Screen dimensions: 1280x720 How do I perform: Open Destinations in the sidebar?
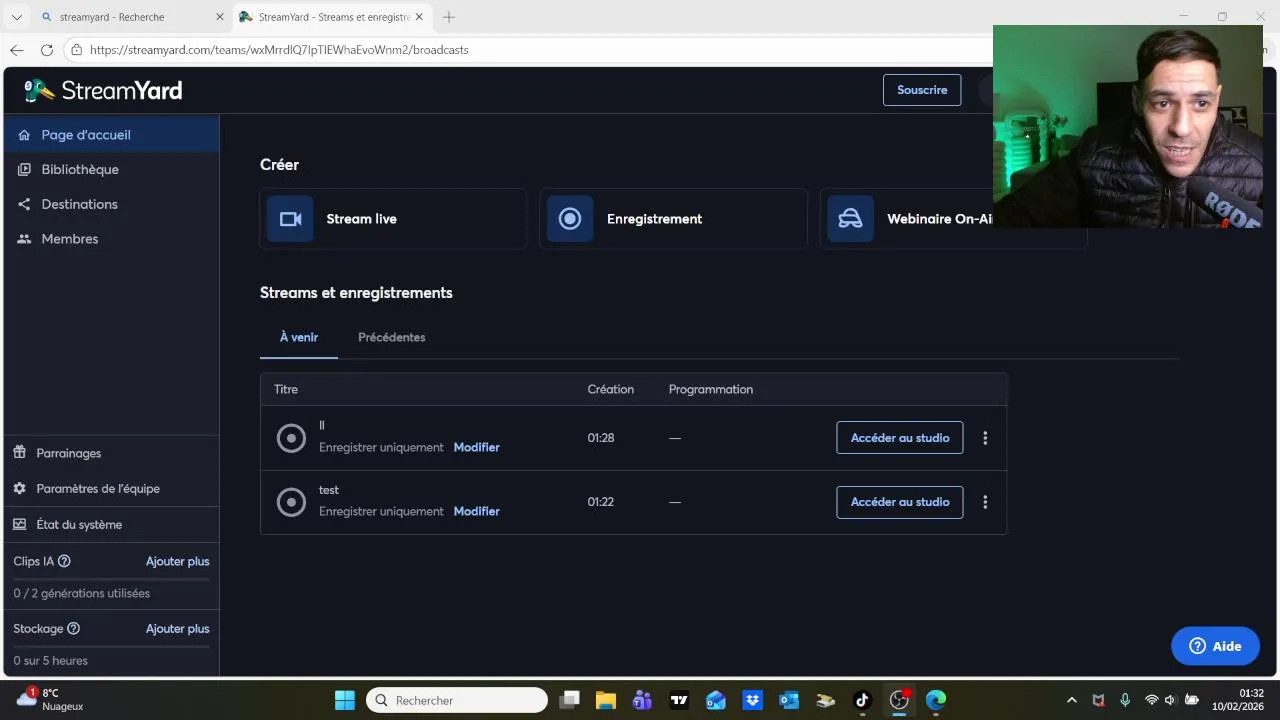[110, 204]
